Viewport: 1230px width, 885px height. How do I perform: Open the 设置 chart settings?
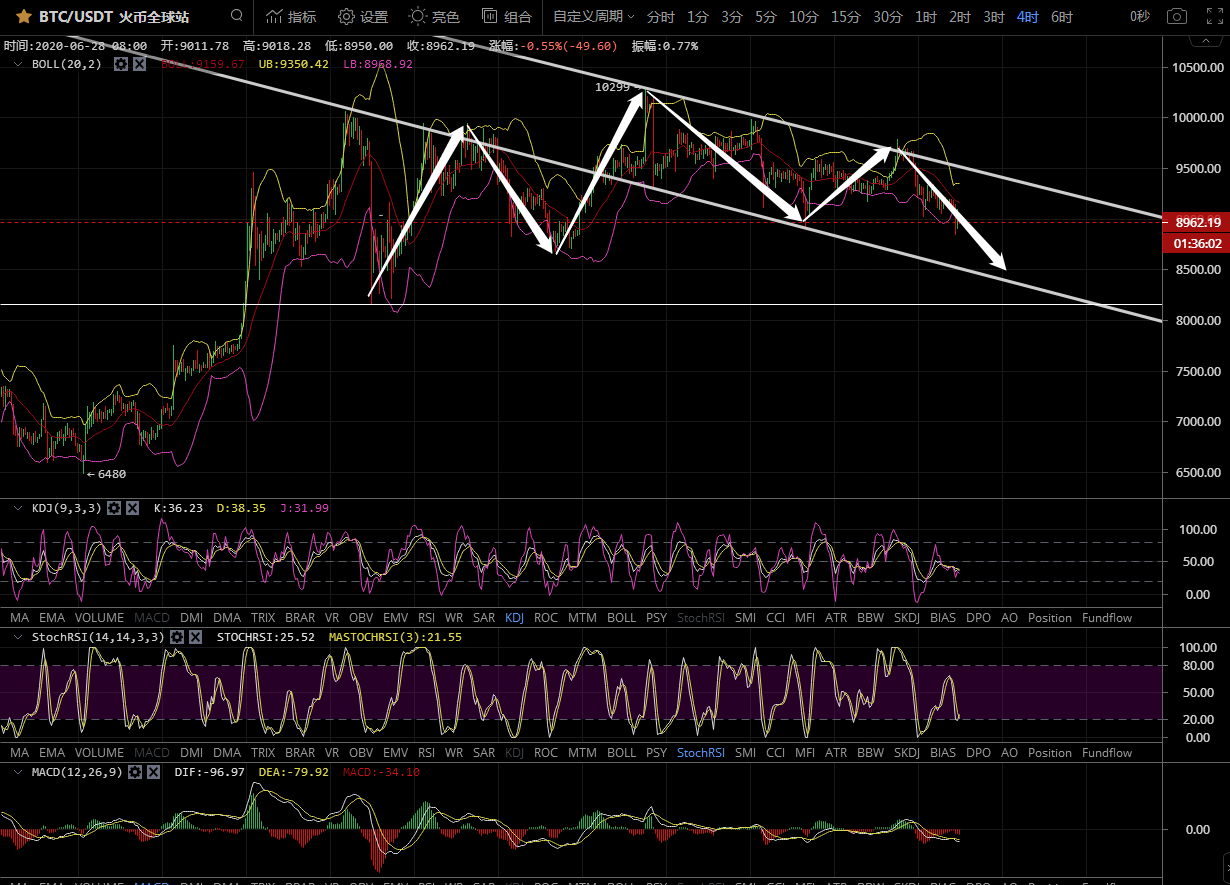click(x=363, y=17)
